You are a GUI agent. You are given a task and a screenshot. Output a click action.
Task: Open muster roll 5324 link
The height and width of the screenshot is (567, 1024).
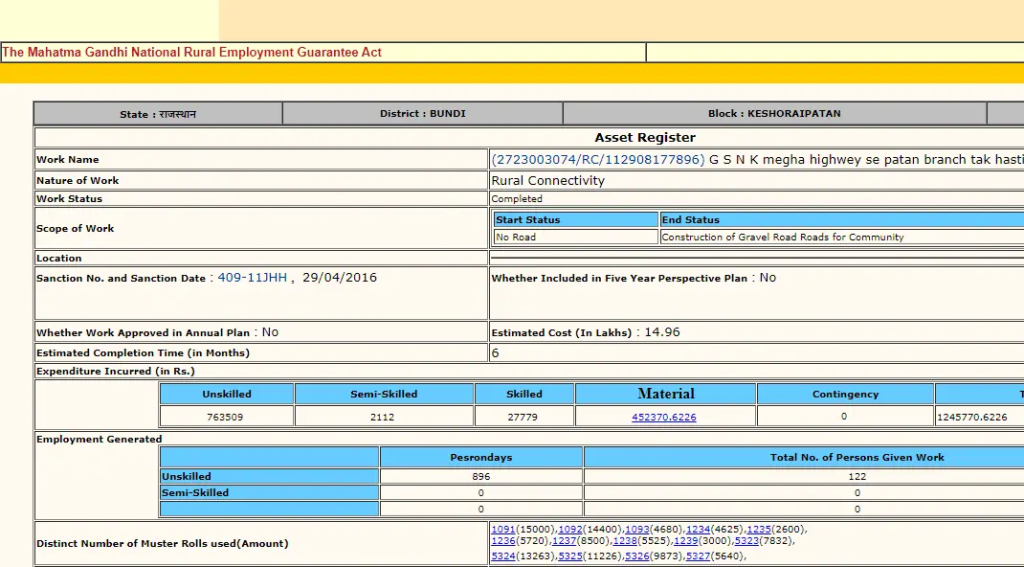[x=503, y=556]
